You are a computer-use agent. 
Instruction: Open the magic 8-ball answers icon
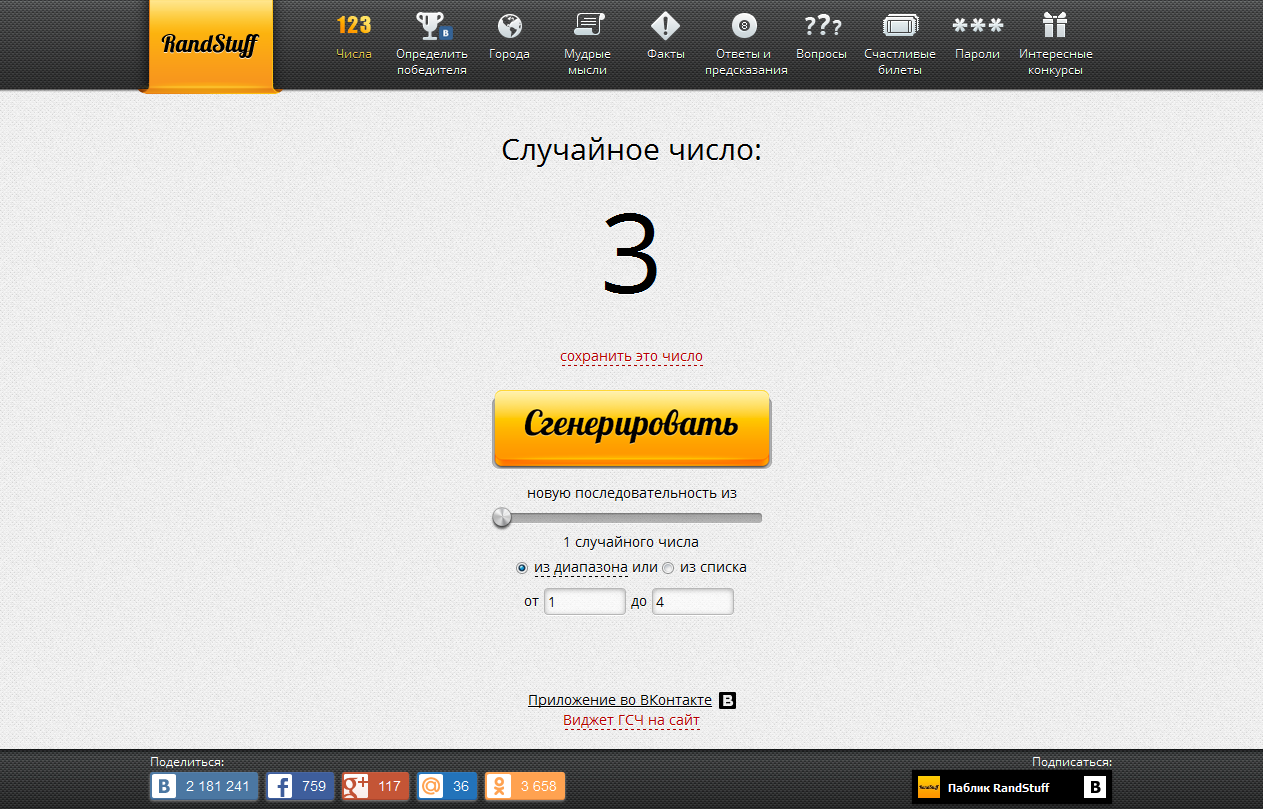point(745,25)
